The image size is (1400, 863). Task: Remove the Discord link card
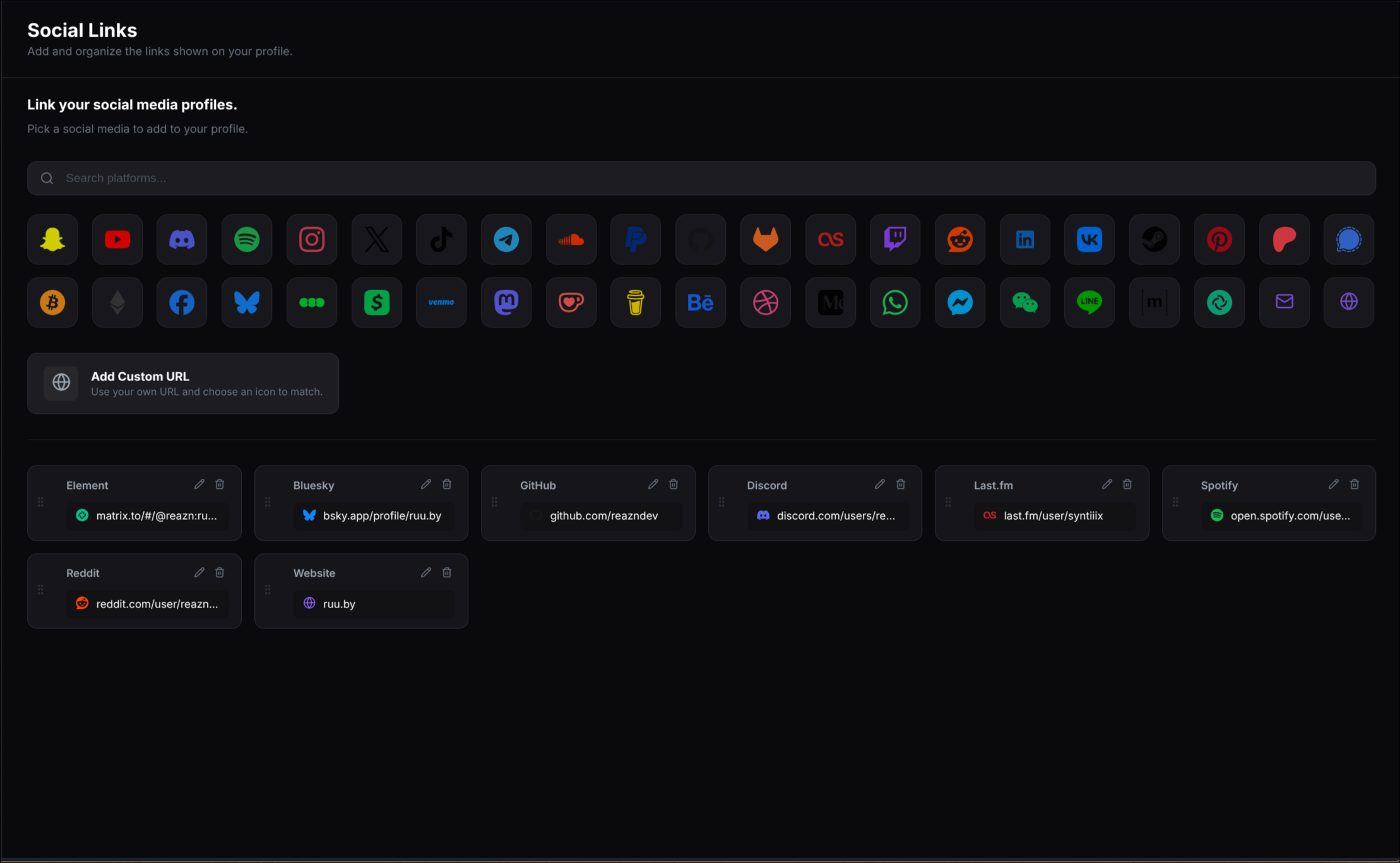901,484
